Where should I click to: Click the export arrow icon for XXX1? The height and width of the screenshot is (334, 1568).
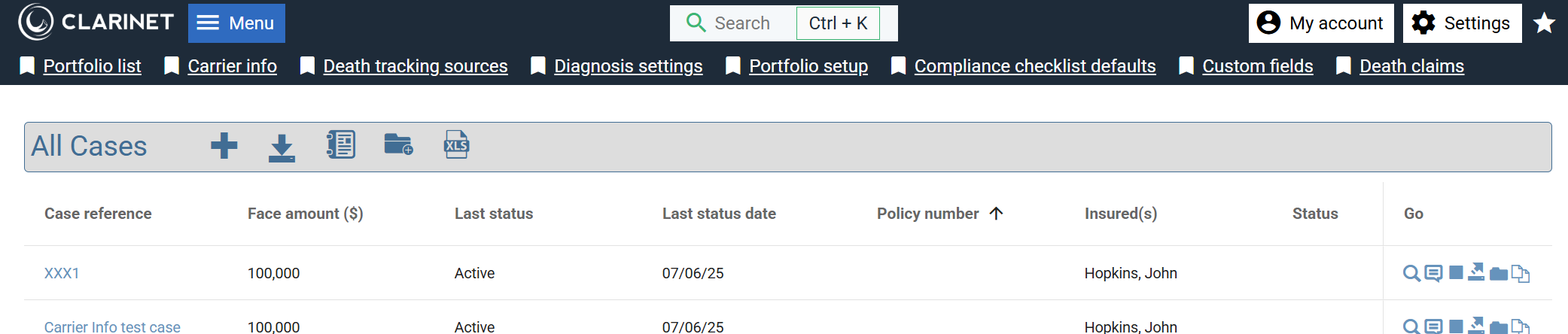coord(1476,272)
